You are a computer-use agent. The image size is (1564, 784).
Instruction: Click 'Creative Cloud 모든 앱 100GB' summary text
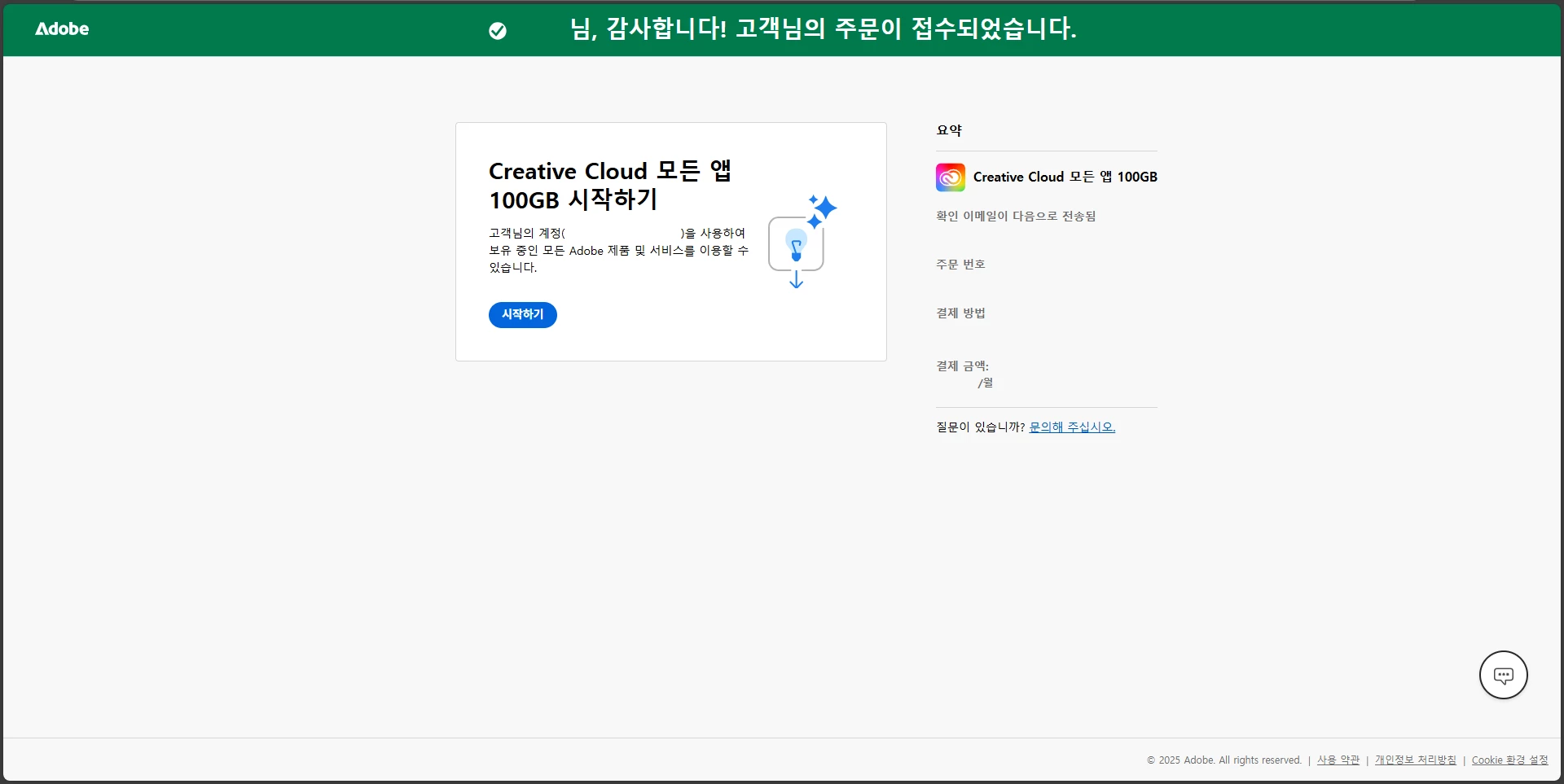(1065, 177)
